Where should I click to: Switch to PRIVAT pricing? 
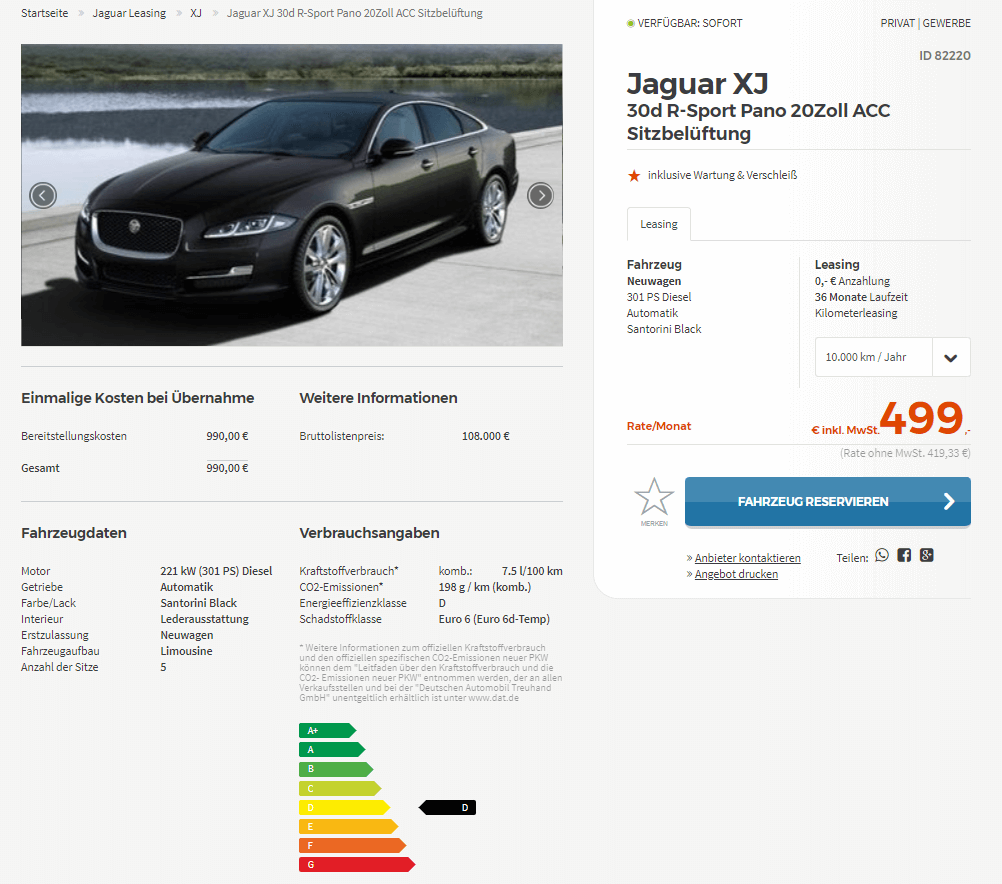pos(897,23)
